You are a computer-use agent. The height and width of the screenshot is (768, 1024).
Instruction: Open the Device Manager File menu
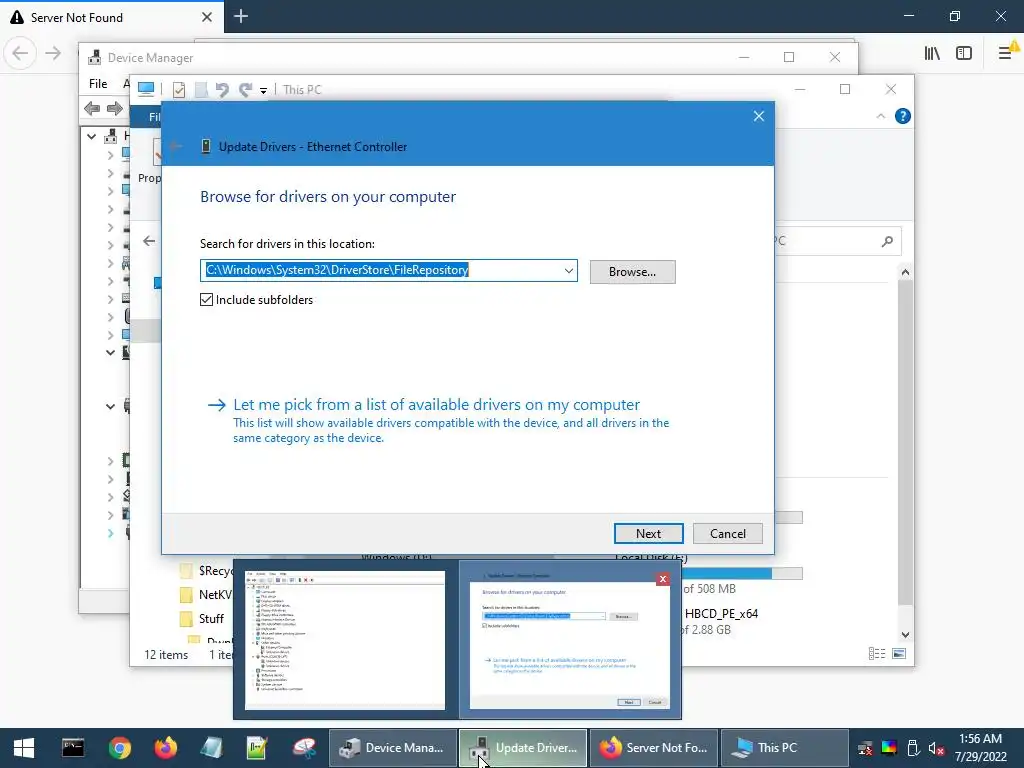pos(98,84)
